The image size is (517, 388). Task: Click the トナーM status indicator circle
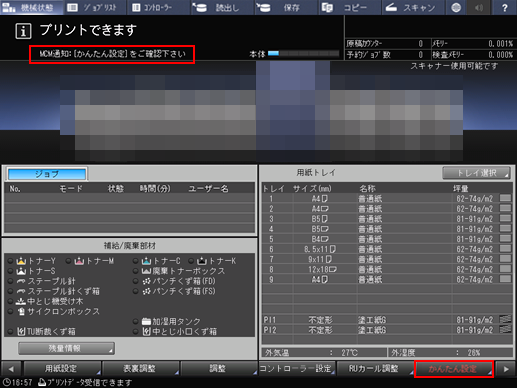coord(69,261)
